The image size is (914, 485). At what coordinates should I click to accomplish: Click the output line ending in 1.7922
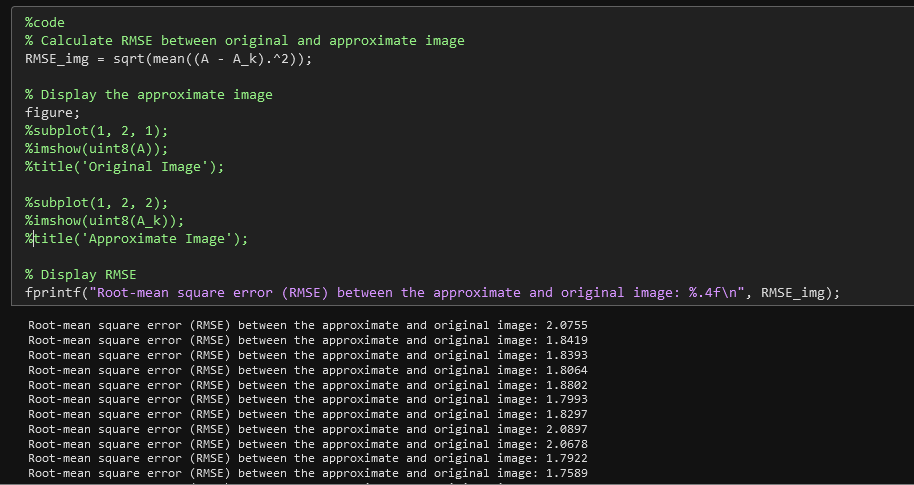(308, 458)
